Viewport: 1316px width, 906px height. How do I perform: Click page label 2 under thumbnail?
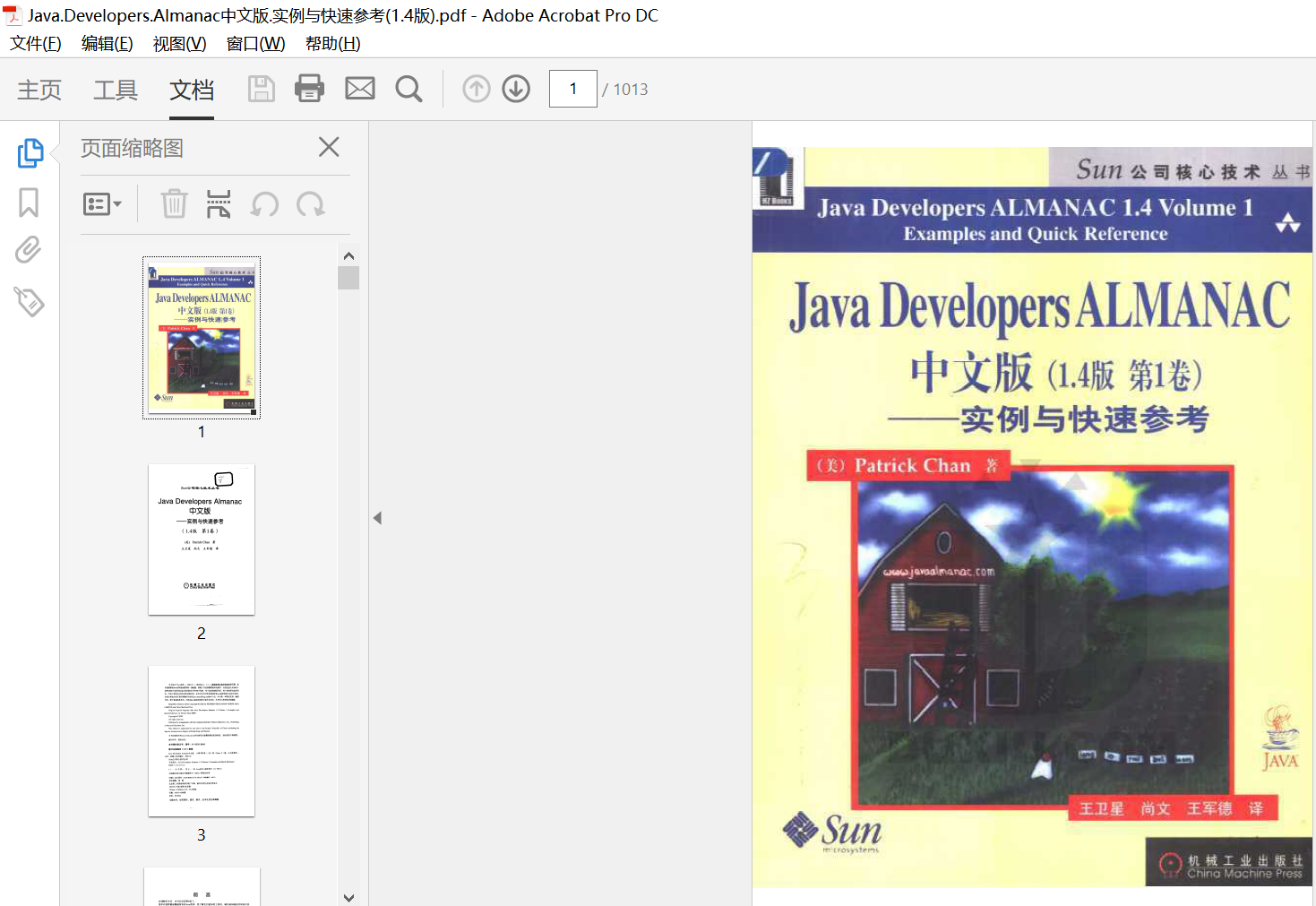point(202,634)
